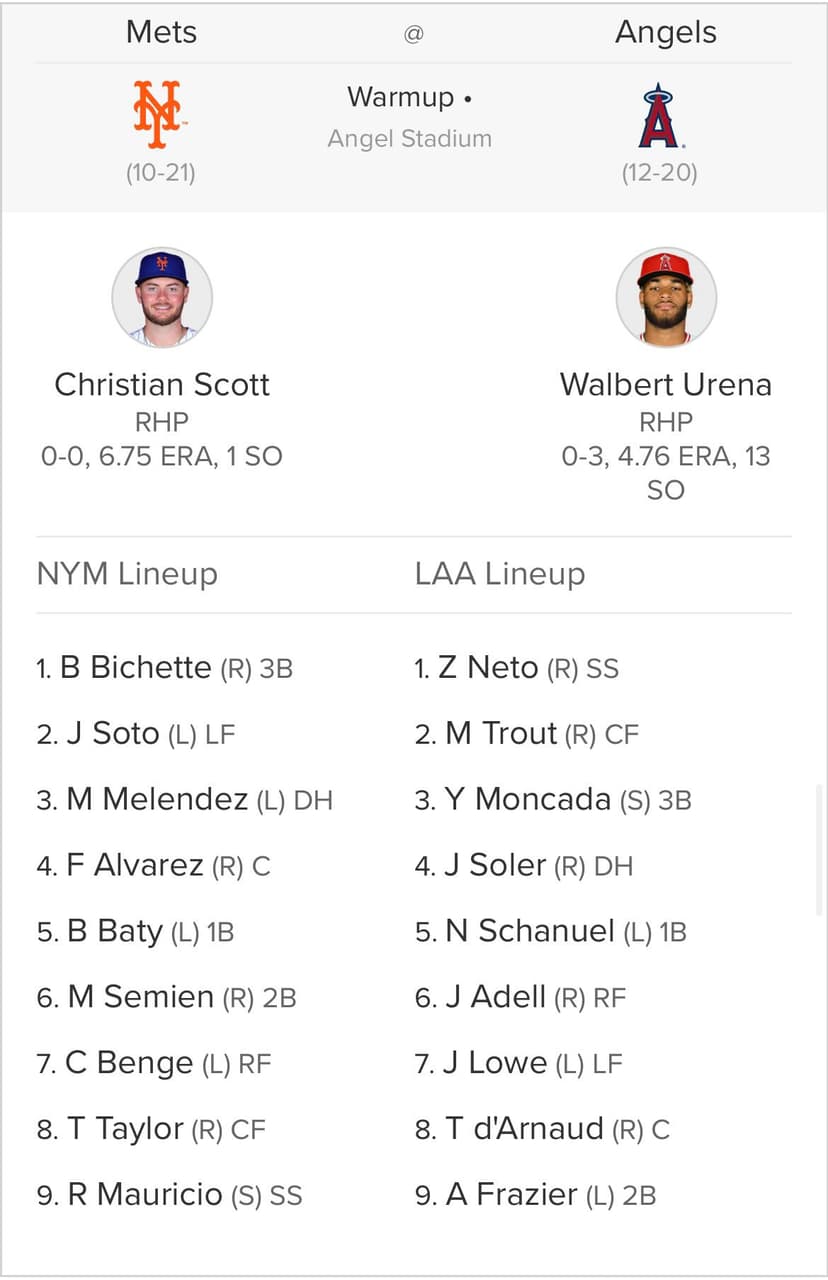Image resolution: width=828 pixels, height=1280 pixels.
Task: Select Y Moncada third base entry
Action: pyautogui.click(x=553, y=800)
